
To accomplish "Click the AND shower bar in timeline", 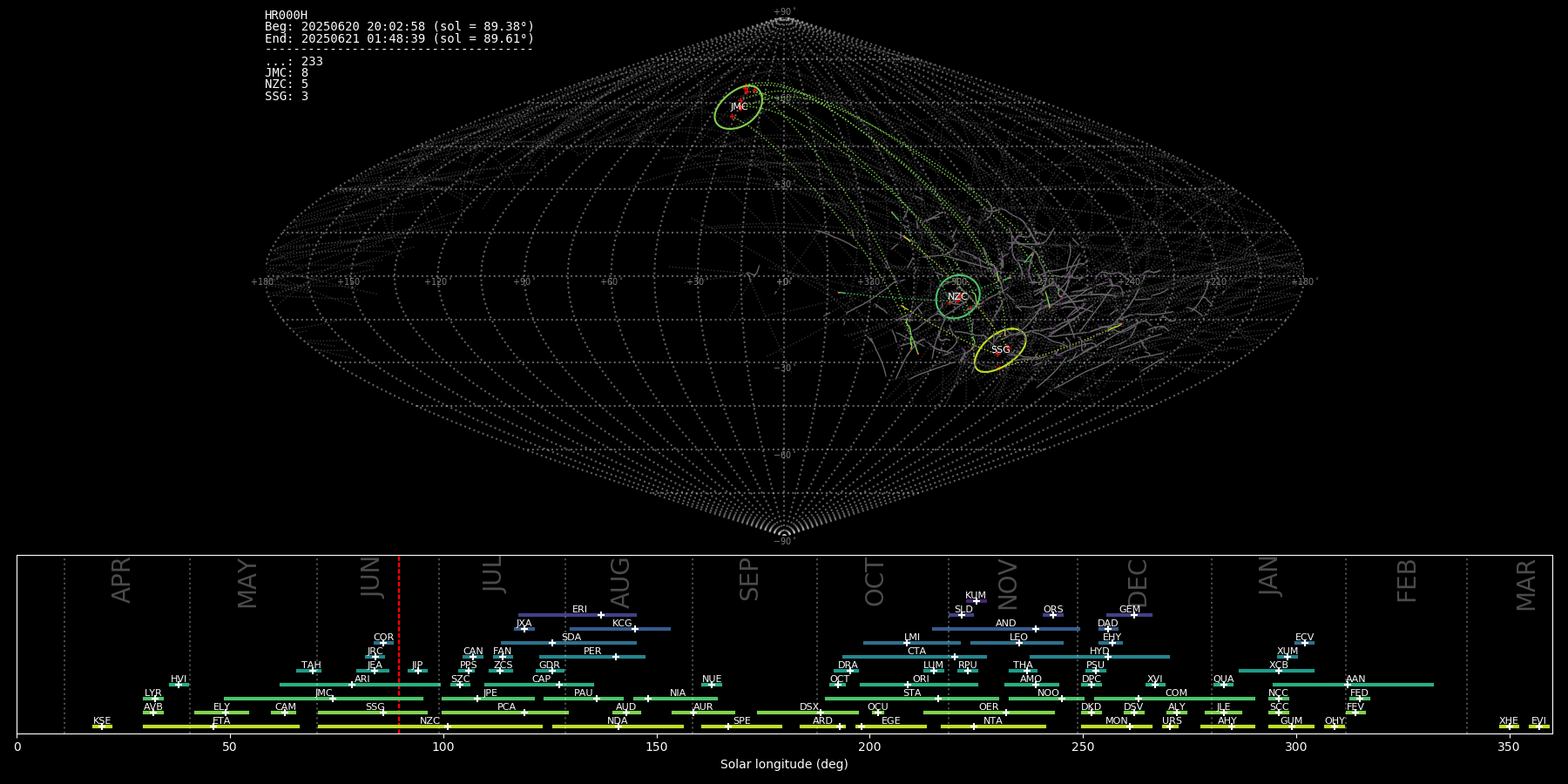I will [1006, 629].
